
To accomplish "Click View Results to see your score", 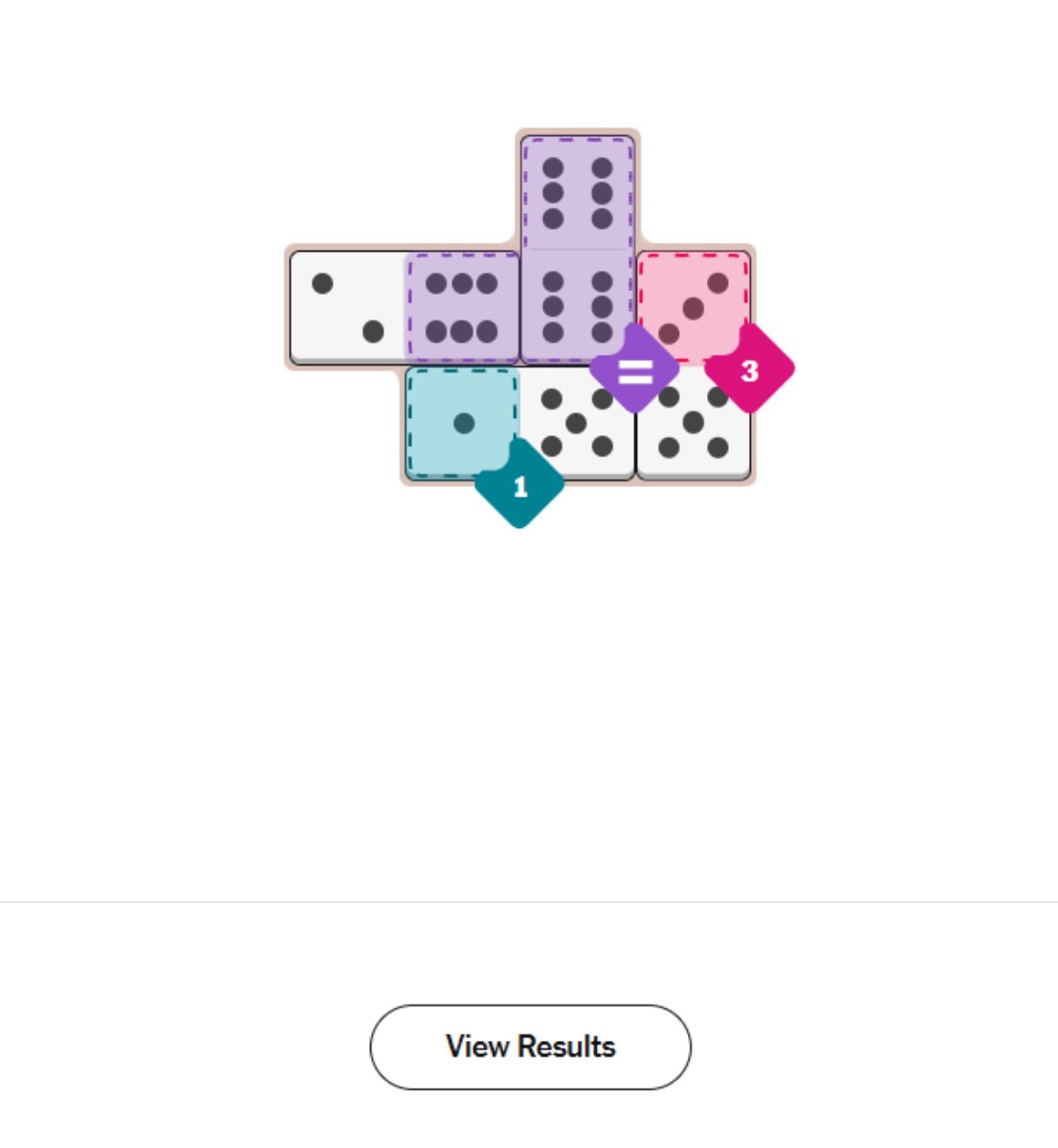I will coord(529,1047).
